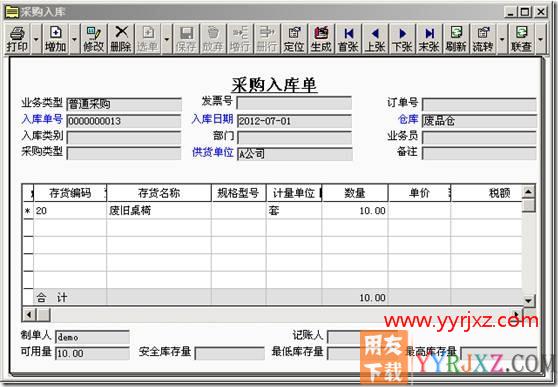The image size is (558, 387).
Task: Click the 入库类别 input field
Action: coord(124,138)
